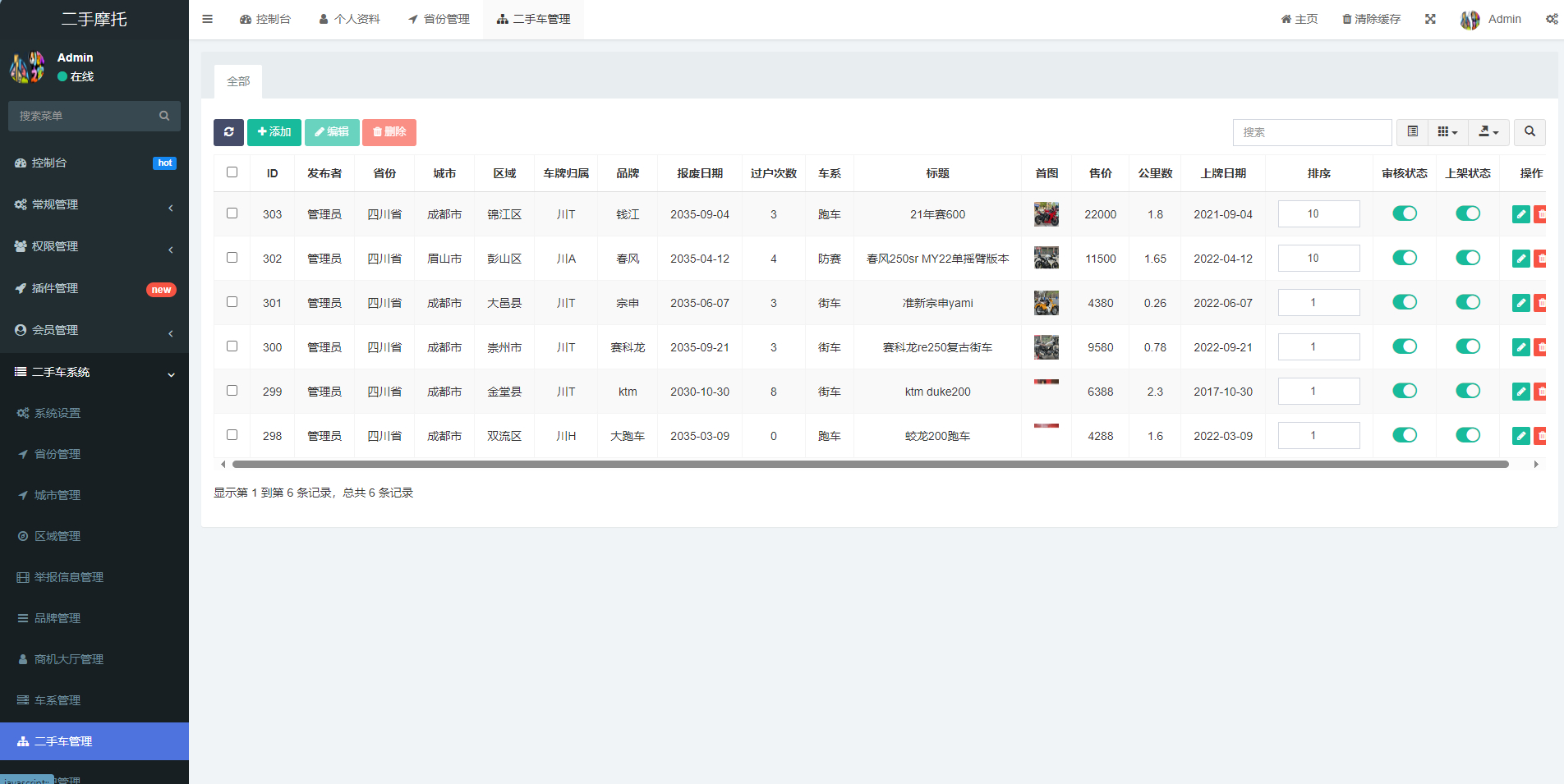This screenshot has width=1564, height=784.
Task: Switch to the 个人资料 tab
Action: pyautogui.click(x=349, y=18)
